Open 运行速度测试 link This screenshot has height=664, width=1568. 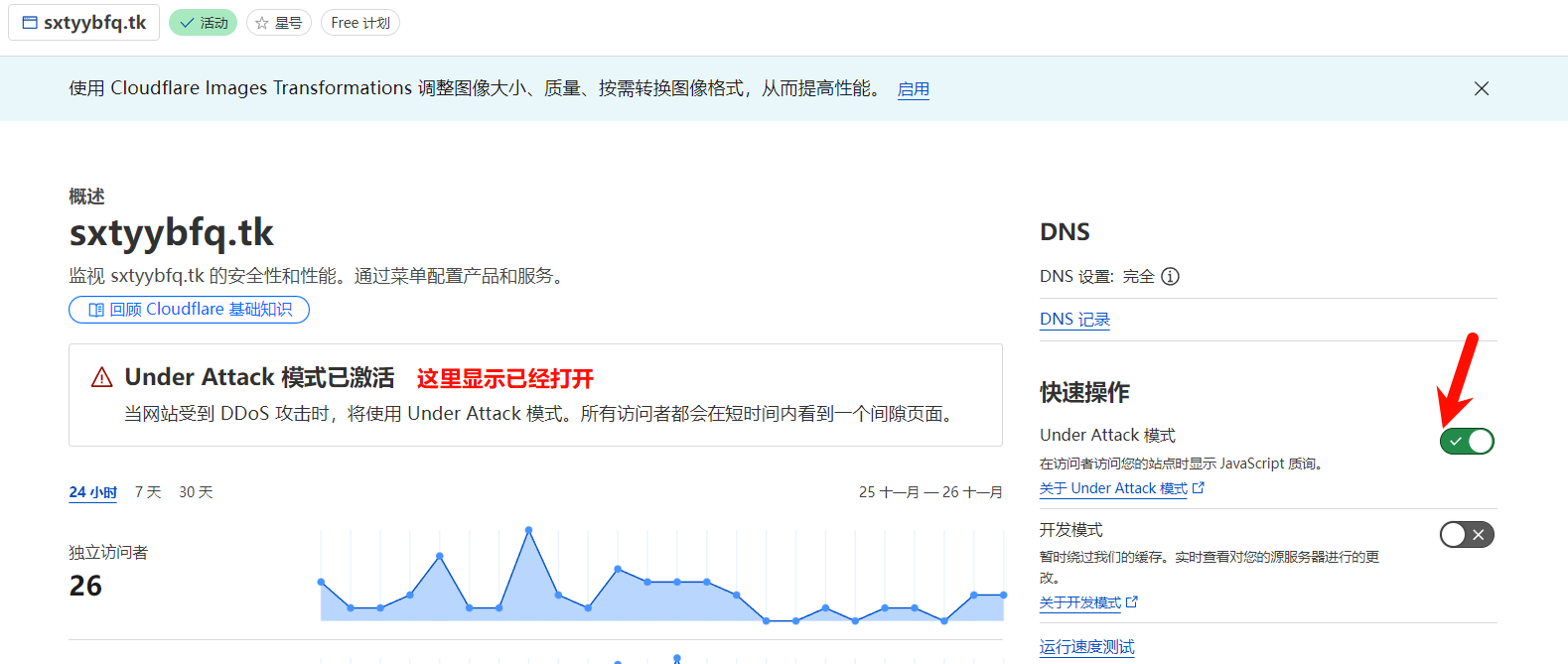click(1086, 647)
